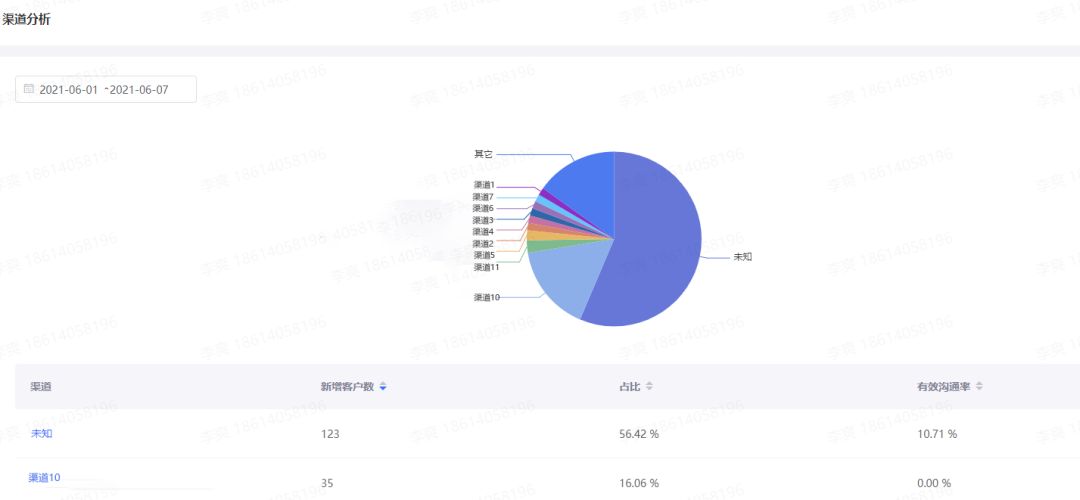Click the 渠道分析 page title

coord(26,20)
